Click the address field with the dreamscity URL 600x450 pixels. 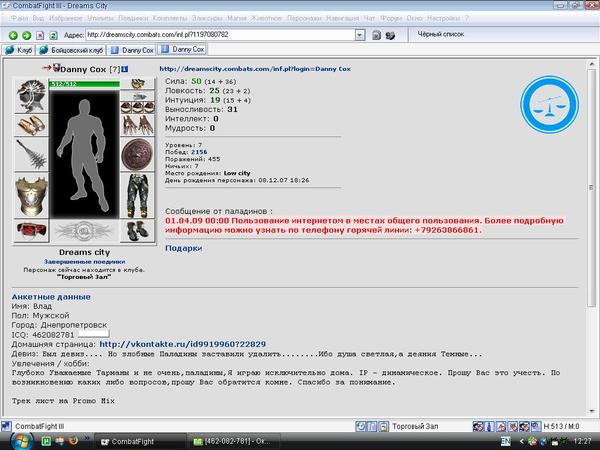(x=220, y=35)
